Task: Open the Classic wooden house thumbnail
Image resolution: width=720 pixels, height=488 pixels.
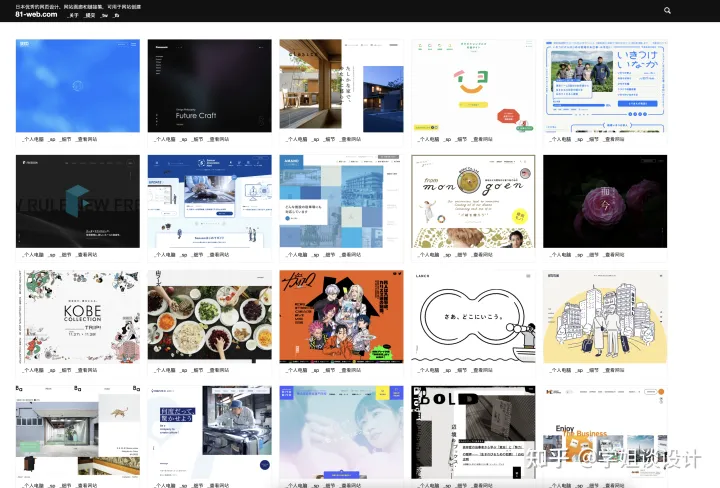Action: coord(341,86)
